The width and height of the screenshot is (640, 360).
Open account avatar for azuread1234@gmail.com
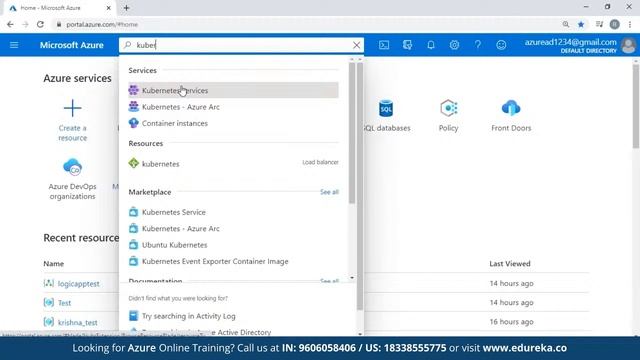629,45
